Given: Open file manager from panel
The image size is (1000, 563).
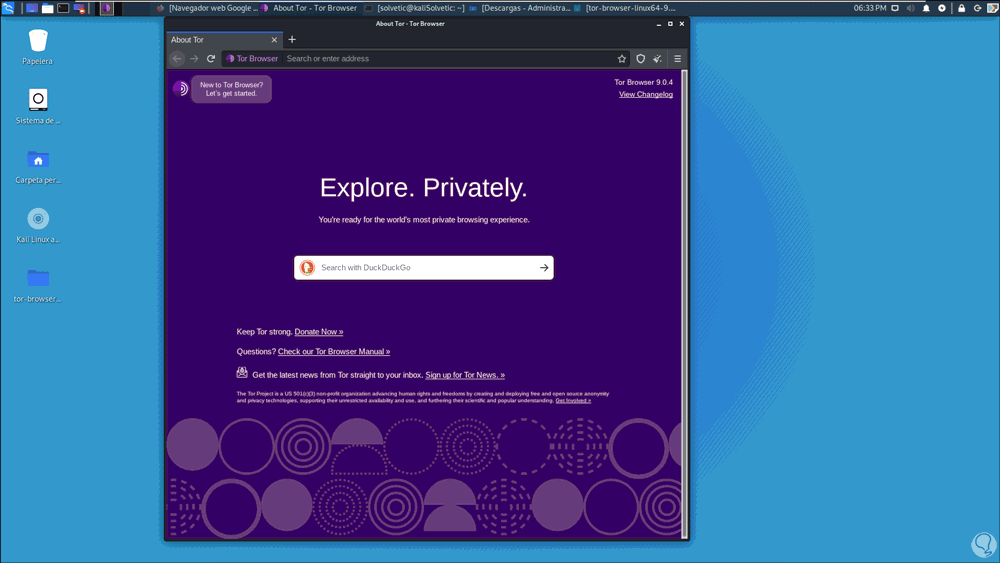Looking at the screenshot, I should [x=48, y=8].
